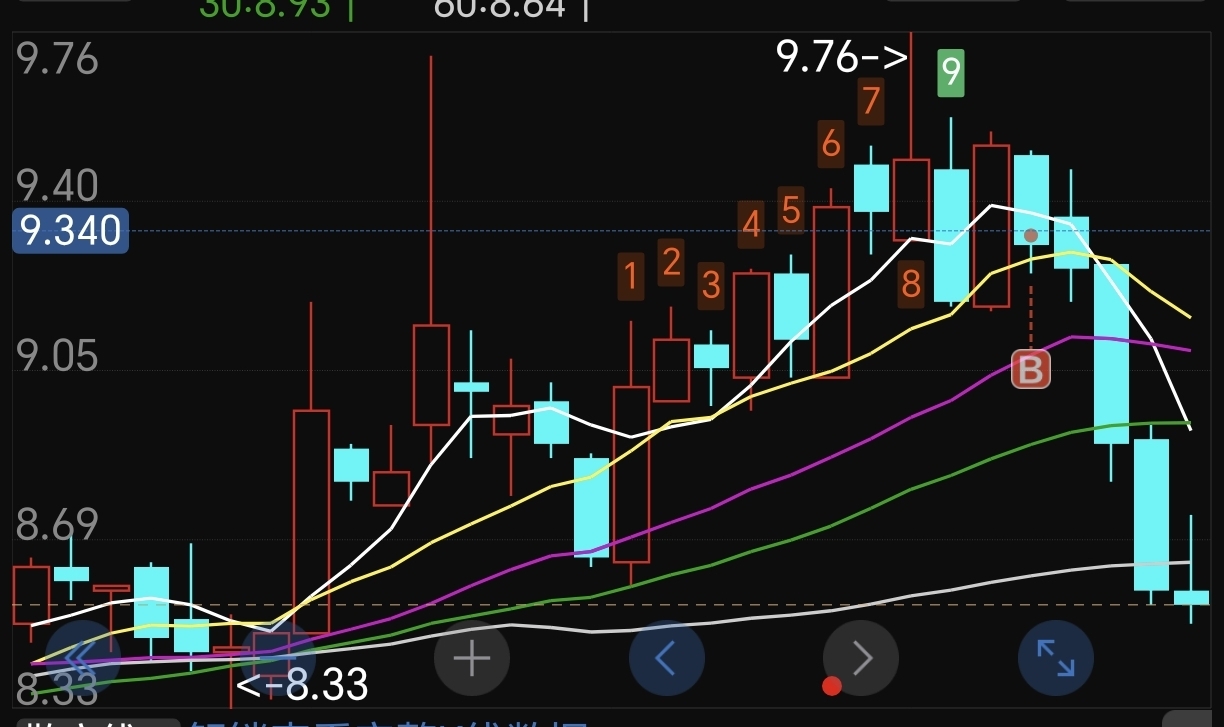Open fullscreen chart with the expand arrows icon
The width and height of the screenshot is (1224, 727).
[x=1055, y=658]
